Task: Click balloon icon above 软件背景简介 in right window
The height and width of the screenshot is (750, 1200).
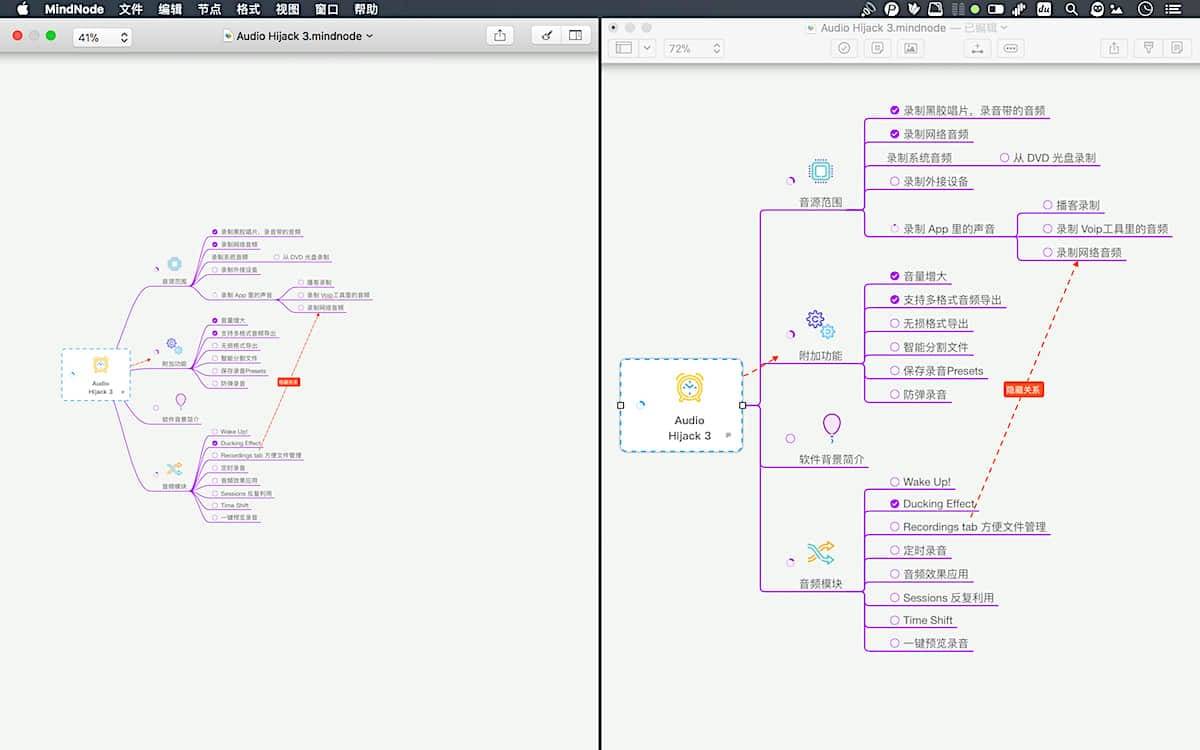Action: [x=832, y=428]
